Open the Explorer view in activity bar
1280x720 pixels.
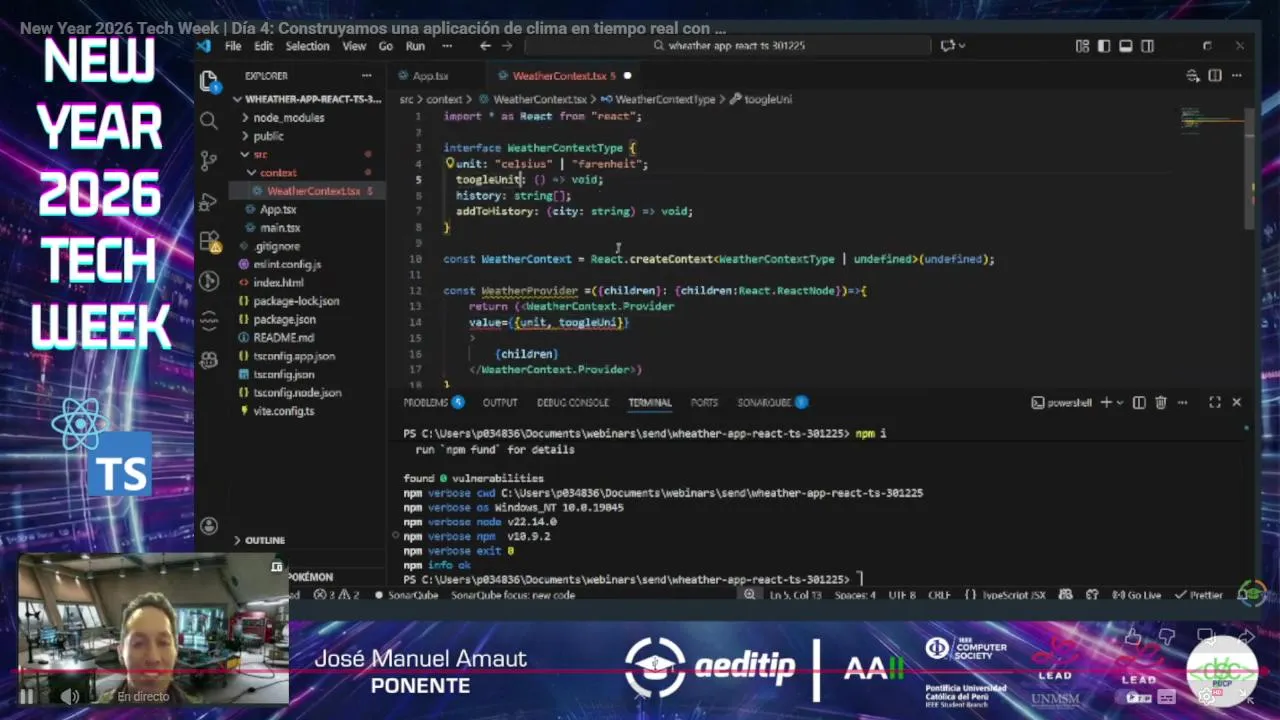(209, 80)
